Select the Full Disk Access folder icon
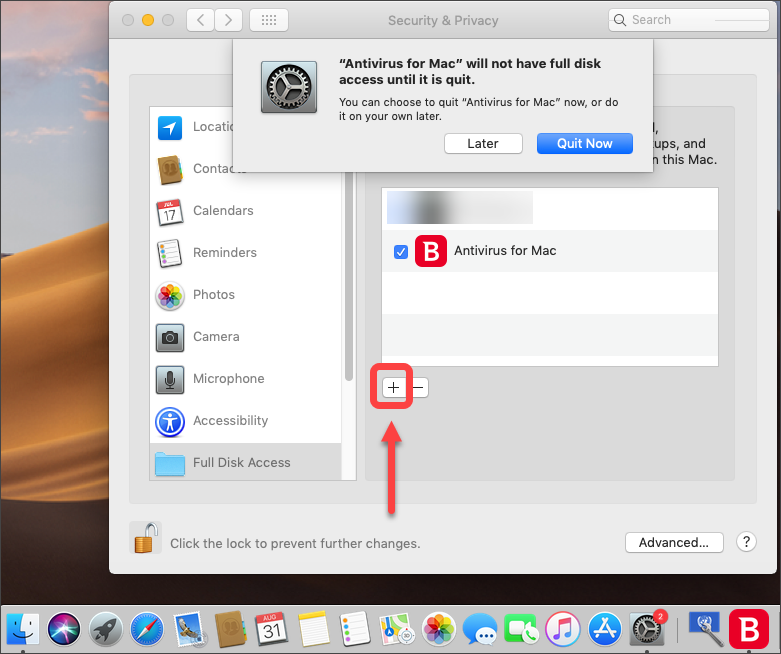 170,464
